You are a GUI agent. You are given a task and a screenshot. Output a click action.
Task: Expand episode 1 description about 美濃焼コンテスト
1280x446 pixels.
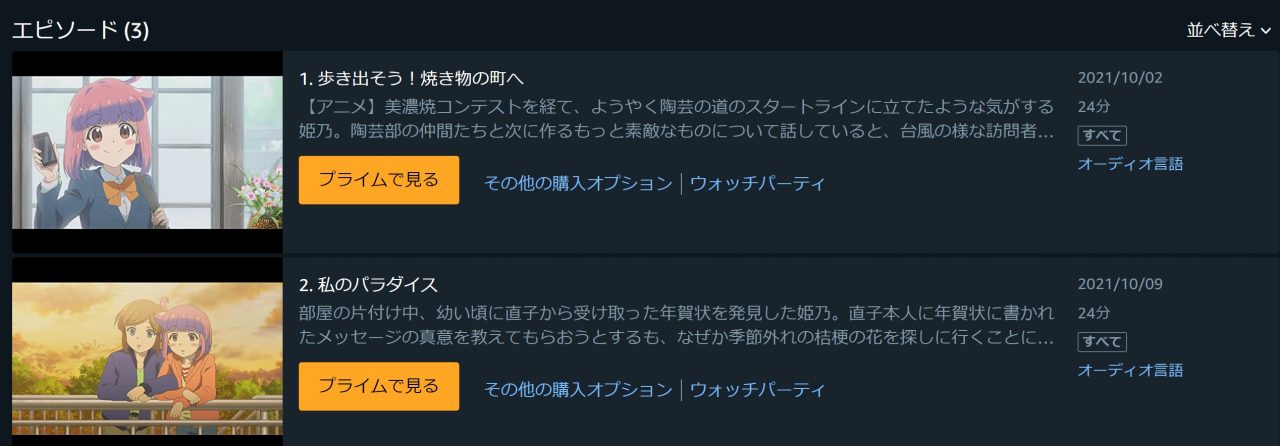point(677,119)
